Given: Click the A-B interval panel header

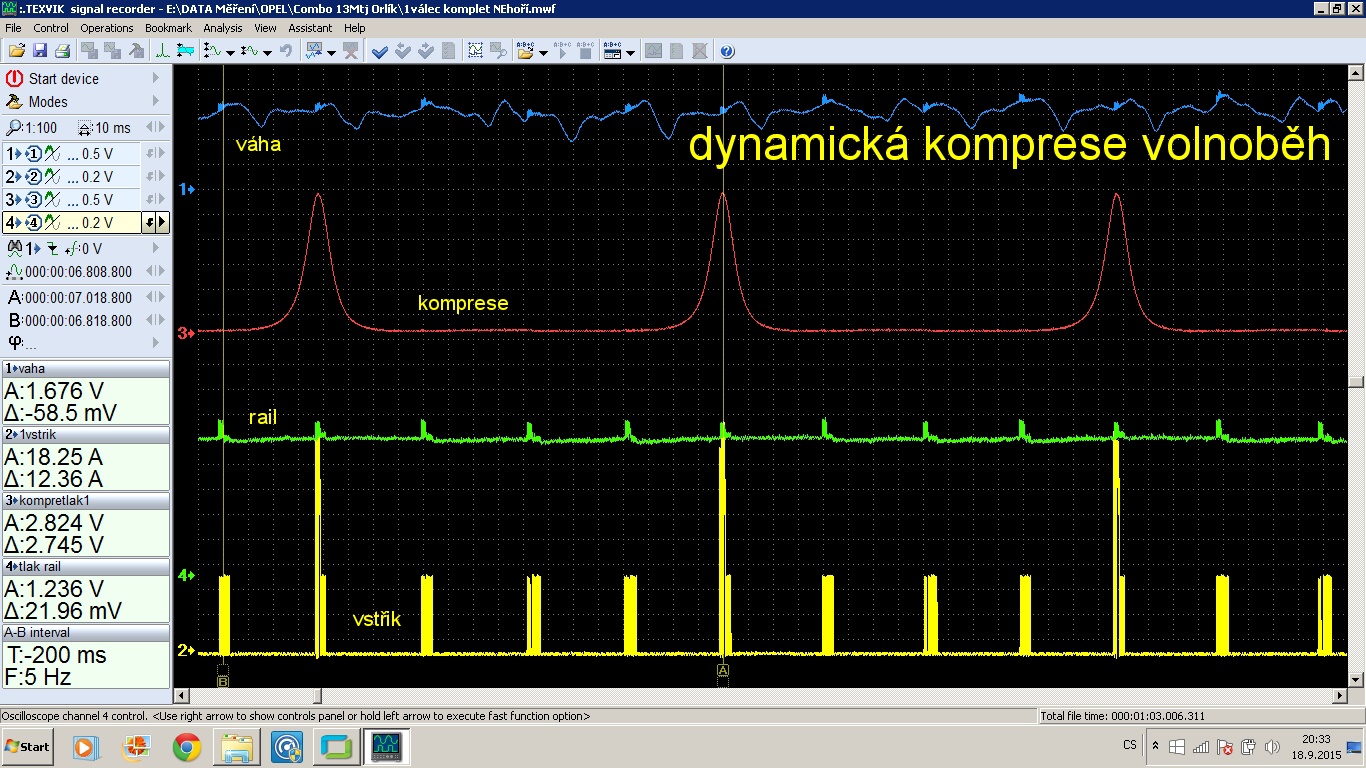Looking at the screenshot, I should point(86,632).
